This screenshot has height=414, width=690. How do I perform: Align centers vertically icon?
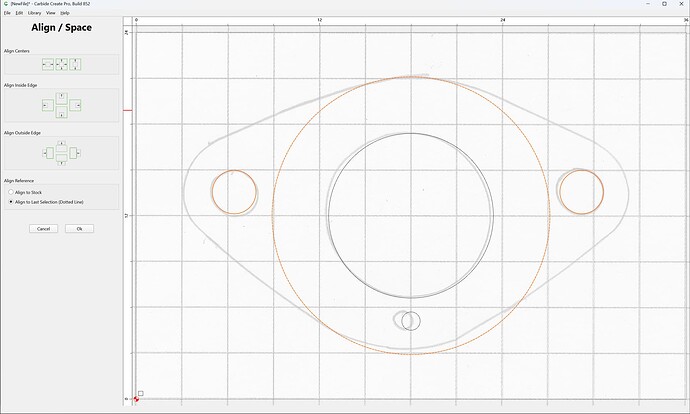(75, 65)
